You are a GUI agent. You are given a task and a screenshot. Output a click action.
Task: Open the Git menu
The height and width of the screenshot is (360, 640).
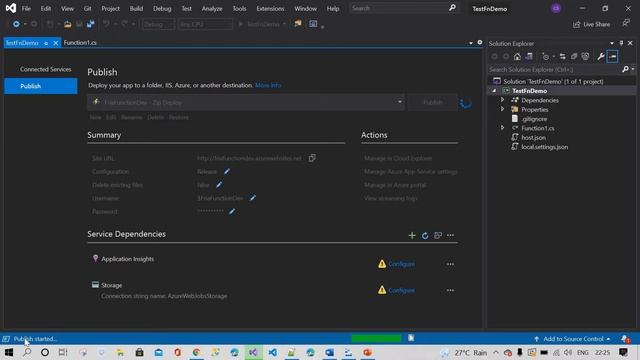pyautogui.click(x=87, y=8)
